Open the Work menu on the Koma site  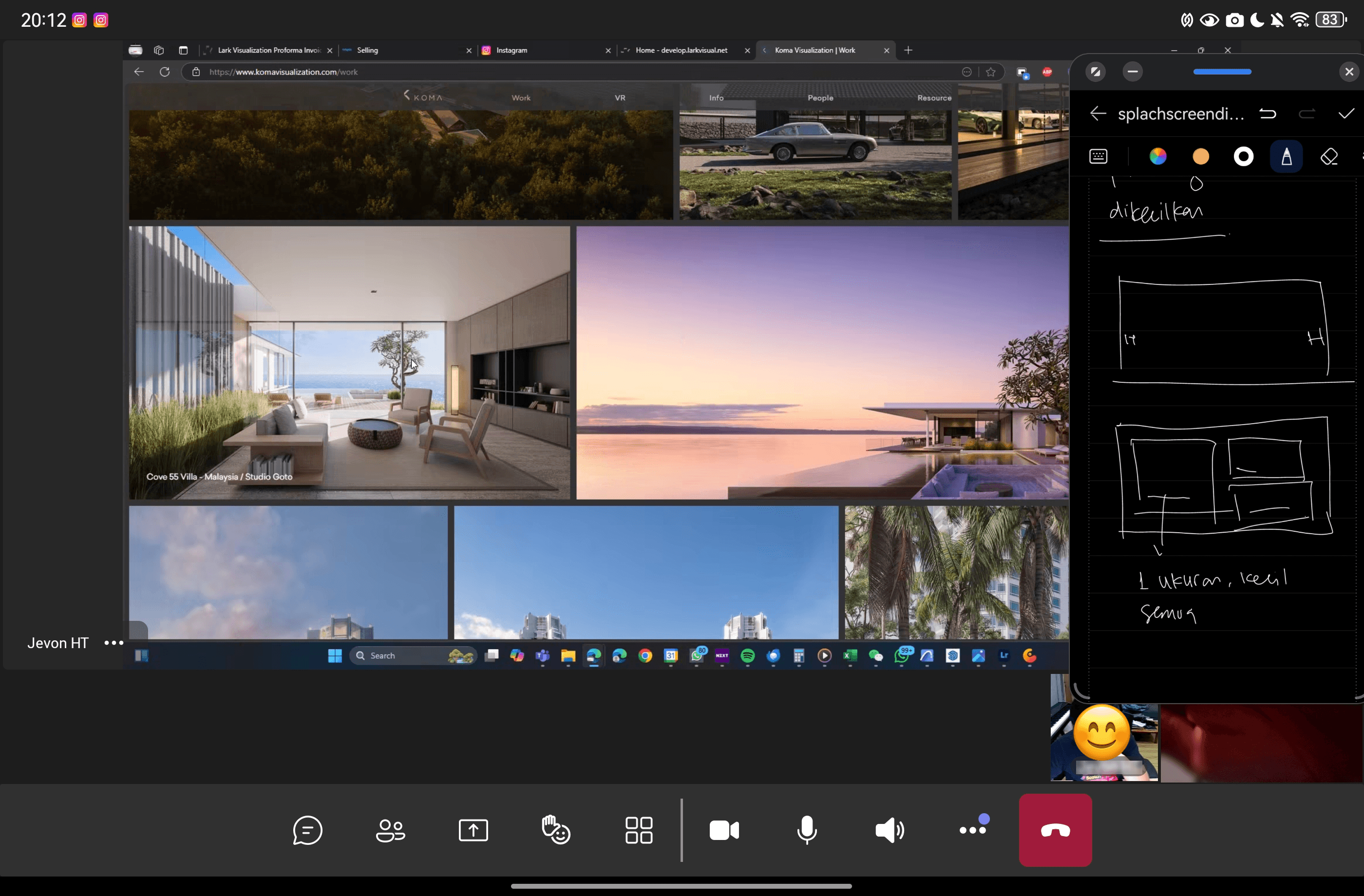point(520,98)
